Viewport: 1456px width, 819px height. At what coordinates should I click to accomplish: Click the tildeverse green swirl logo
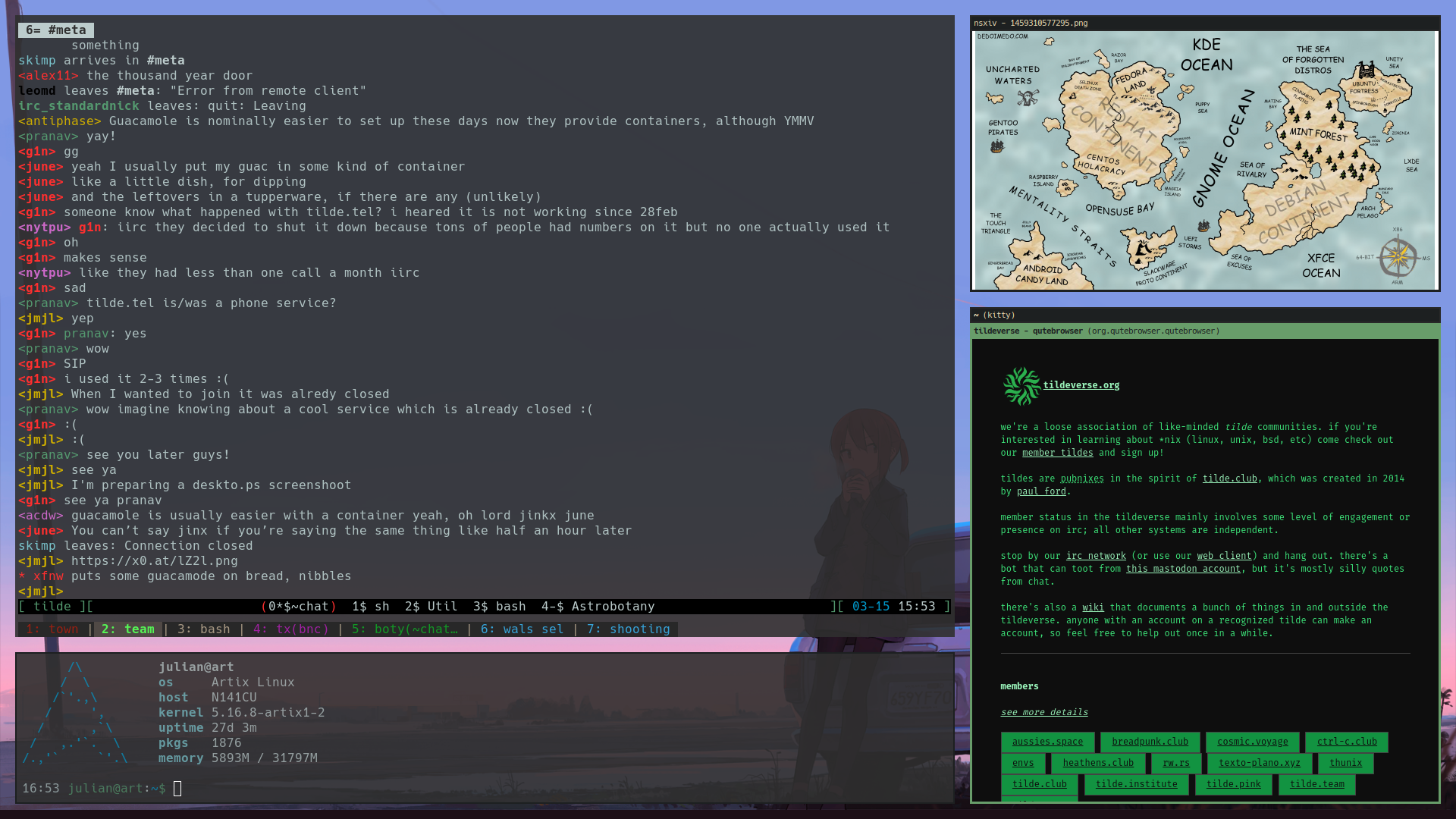1021,386
